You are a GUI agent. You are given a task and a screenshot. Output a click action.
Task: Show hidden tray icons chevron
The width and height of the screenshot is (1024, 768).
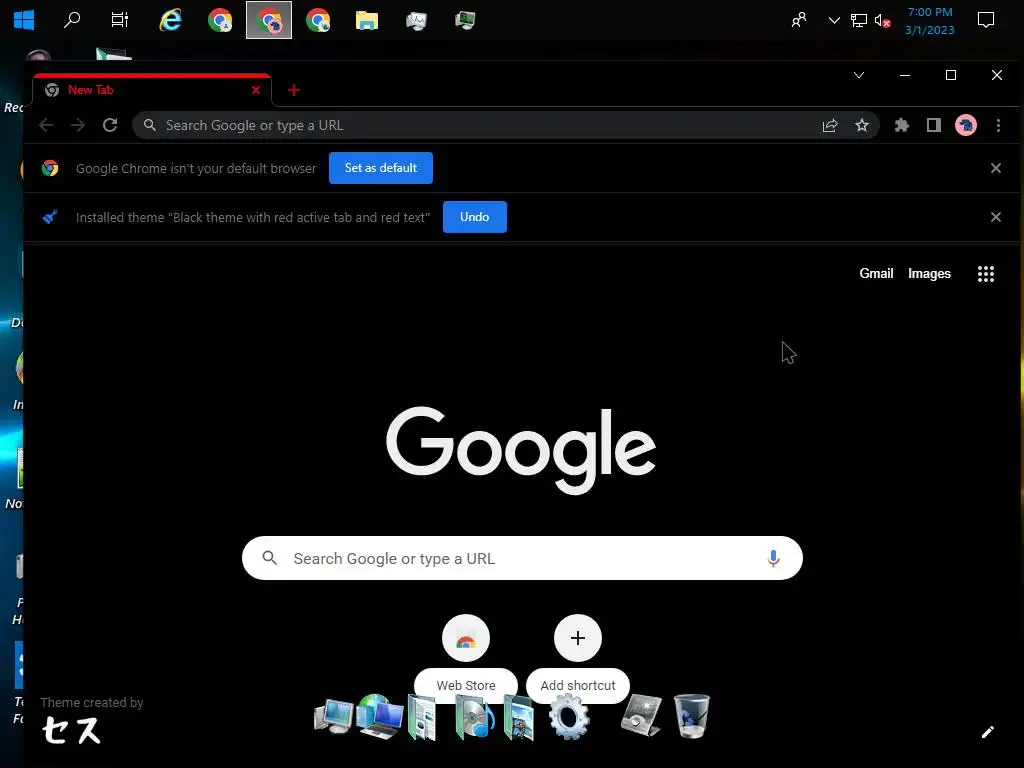(834, 21)
